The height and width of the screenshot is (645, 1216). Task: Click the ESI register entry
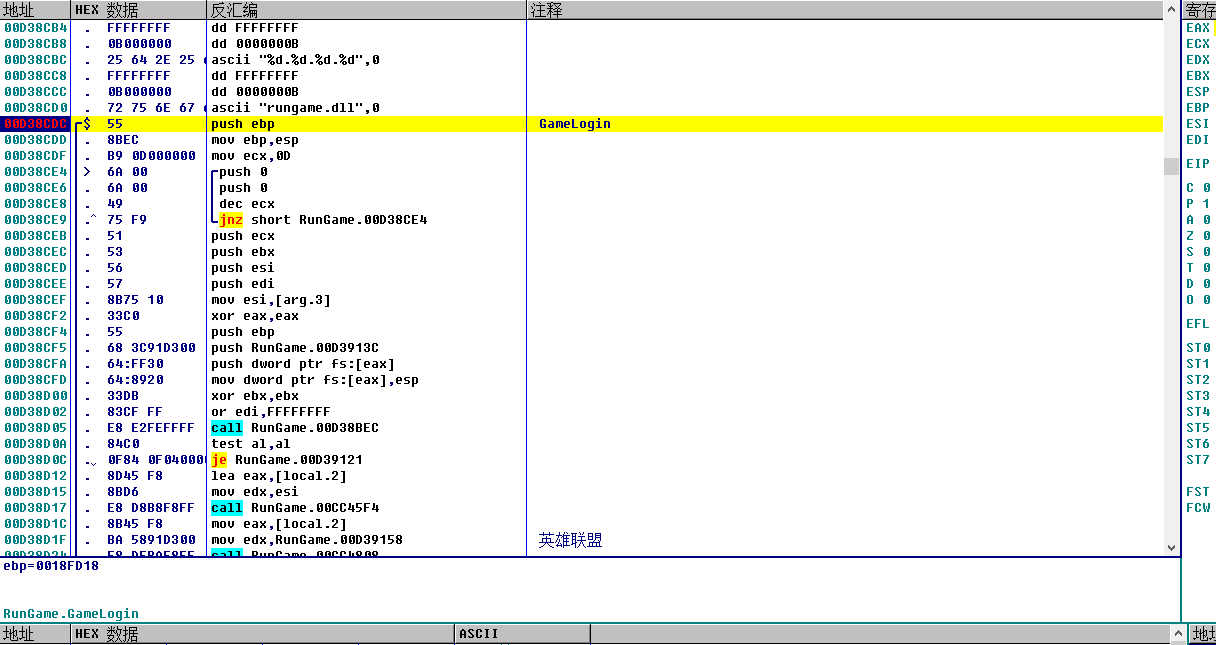pyautogui.click(x=1198, y=124)
